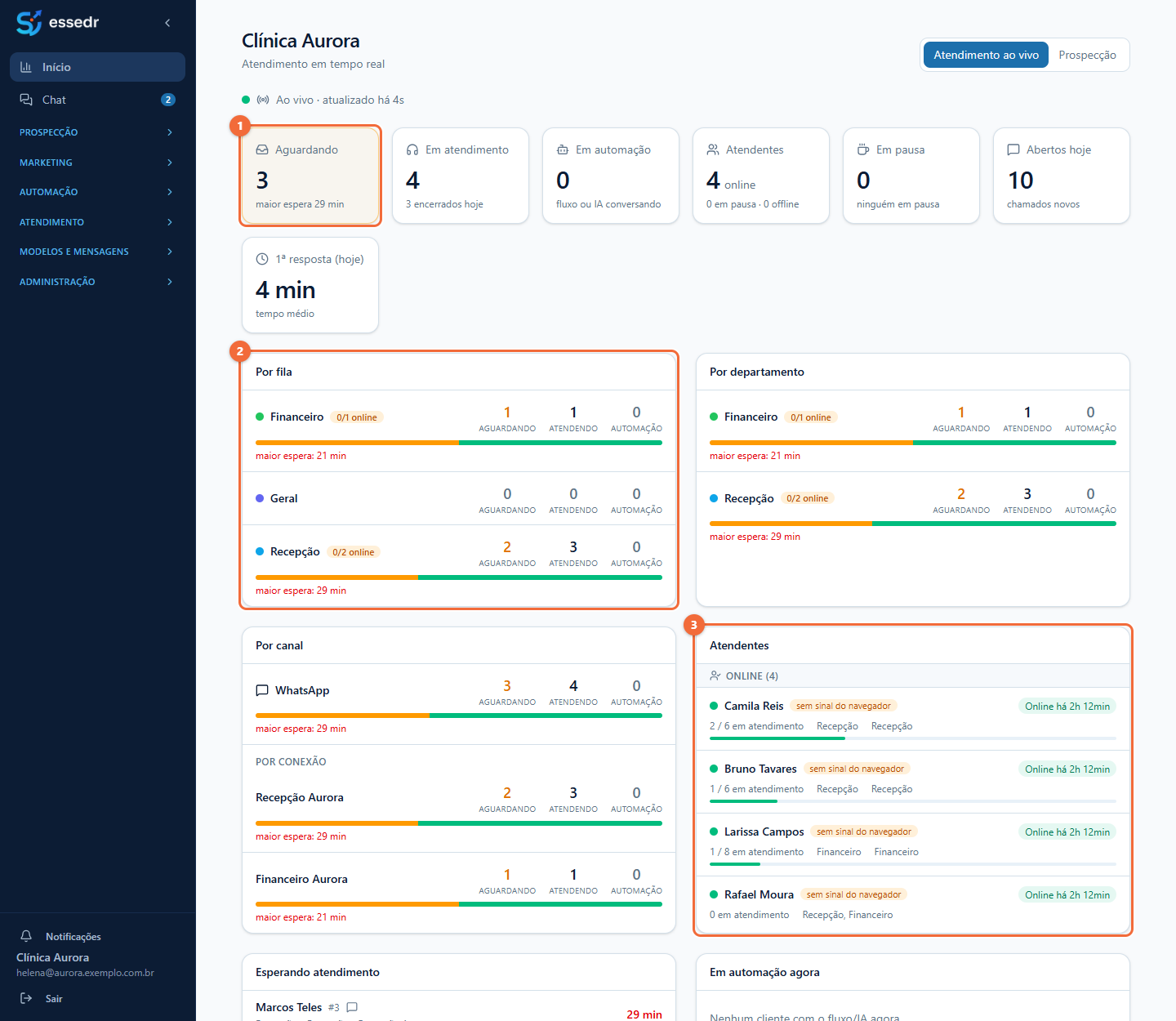Click the 1ª resposta clock icon

pyautogui.click(x=262, y=259)
